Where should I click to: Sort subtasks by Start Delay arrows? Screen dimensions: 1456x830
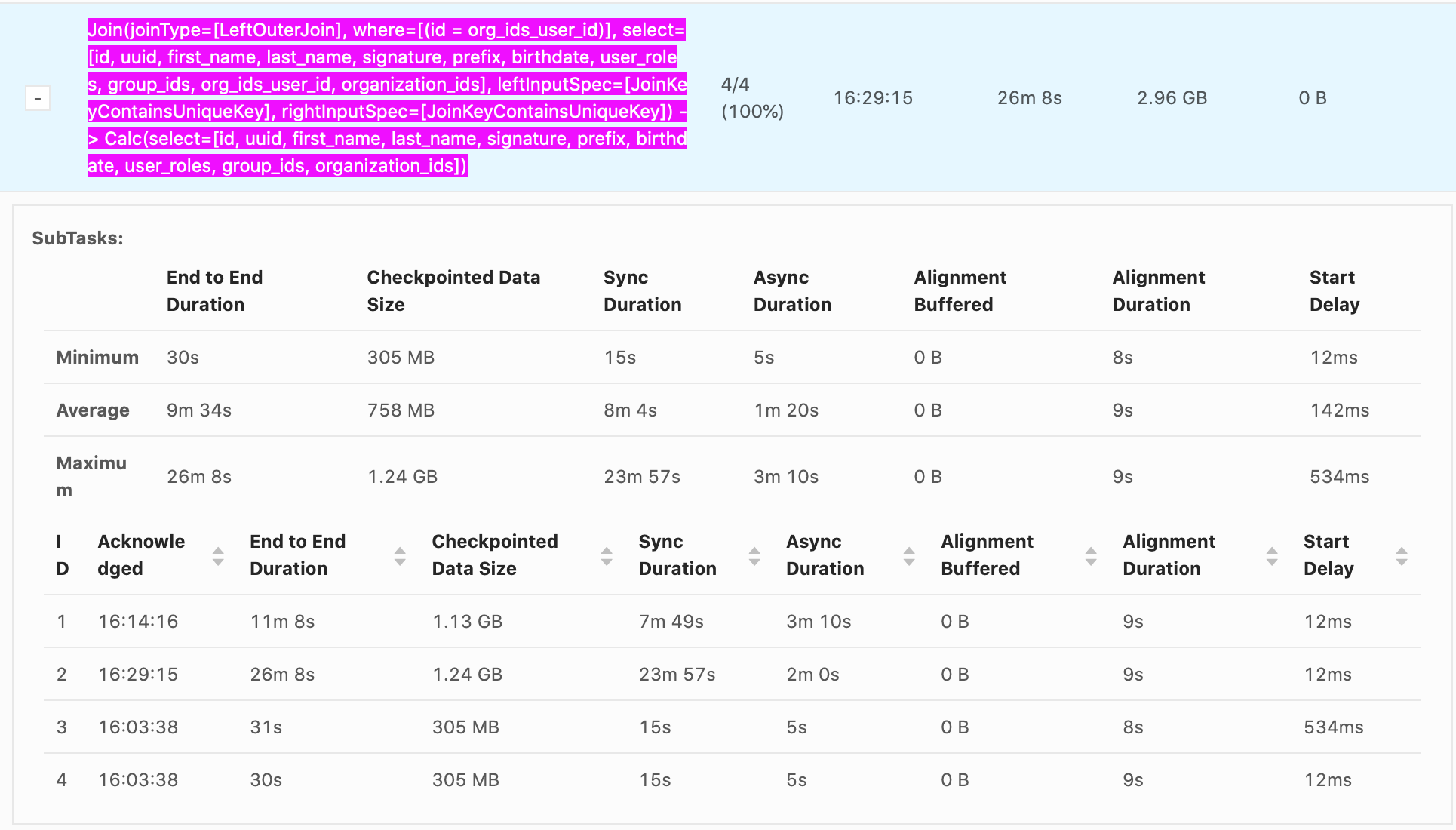[x=1402, y=556]
